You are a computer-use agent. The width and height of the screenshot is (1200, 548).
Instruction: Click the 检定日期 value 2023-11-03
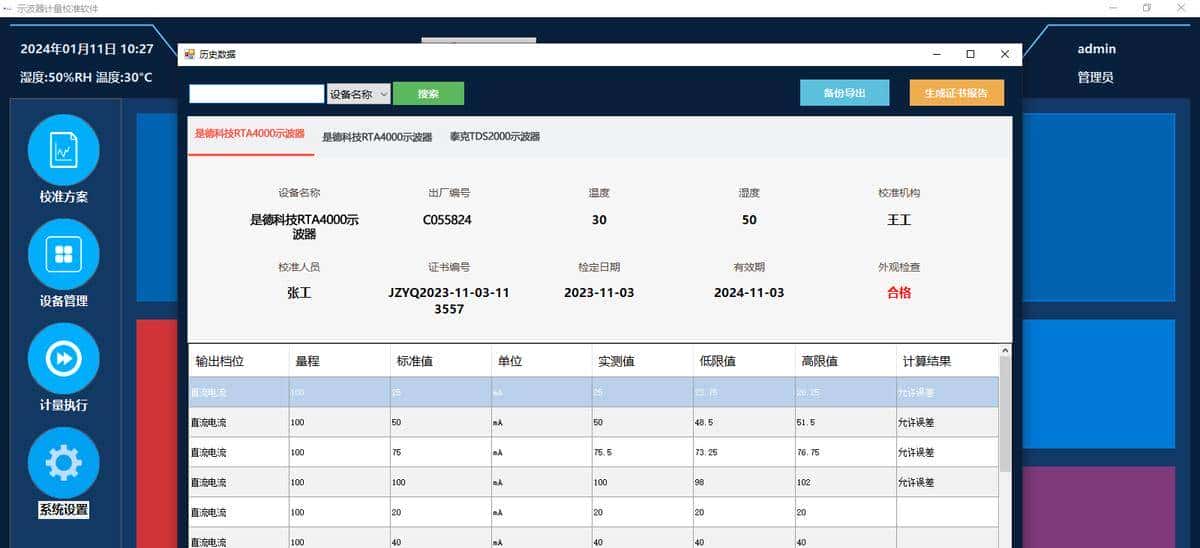click(x=599, y=293)
